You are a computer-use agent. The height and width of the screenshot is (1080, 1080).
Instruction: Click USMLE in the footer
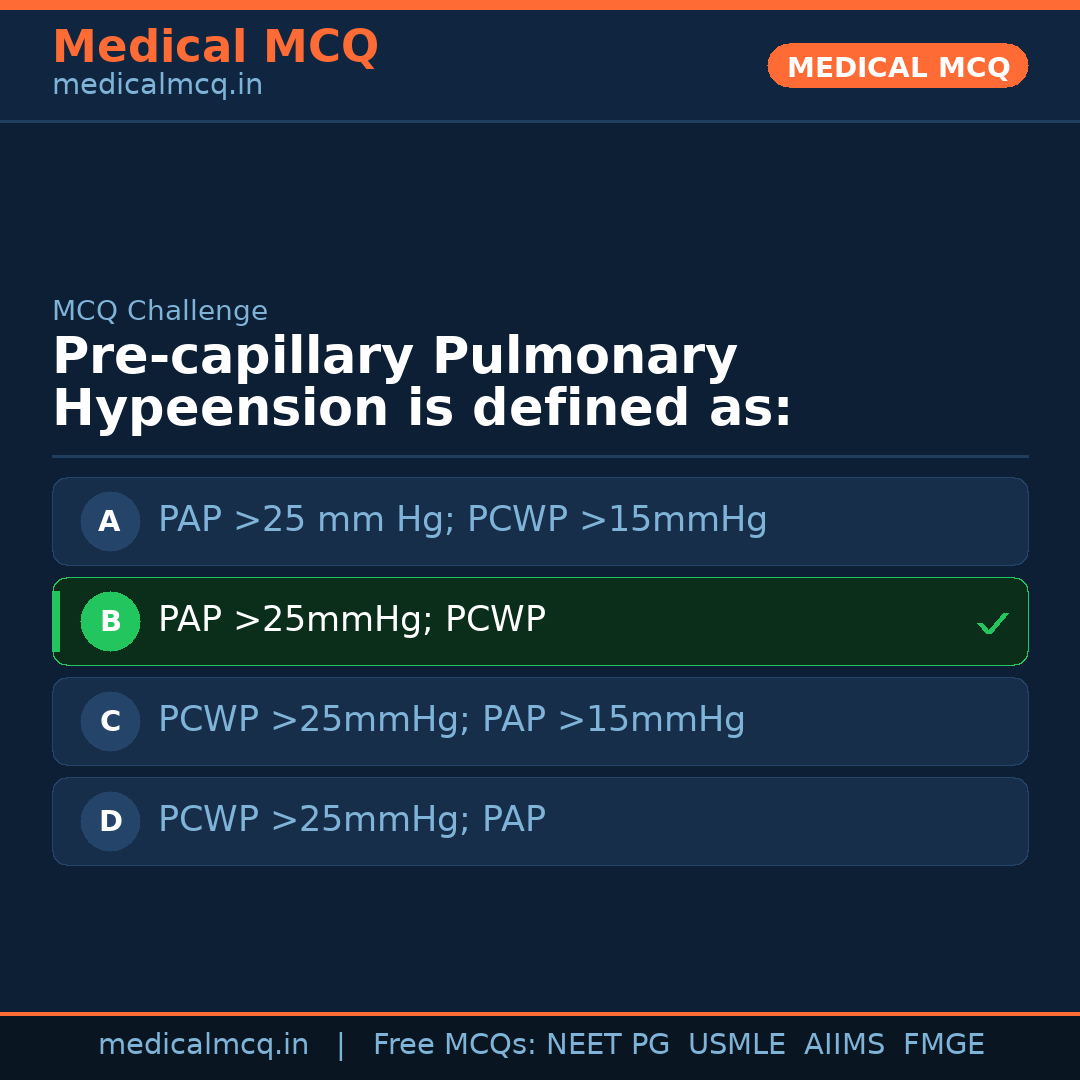736,1045
